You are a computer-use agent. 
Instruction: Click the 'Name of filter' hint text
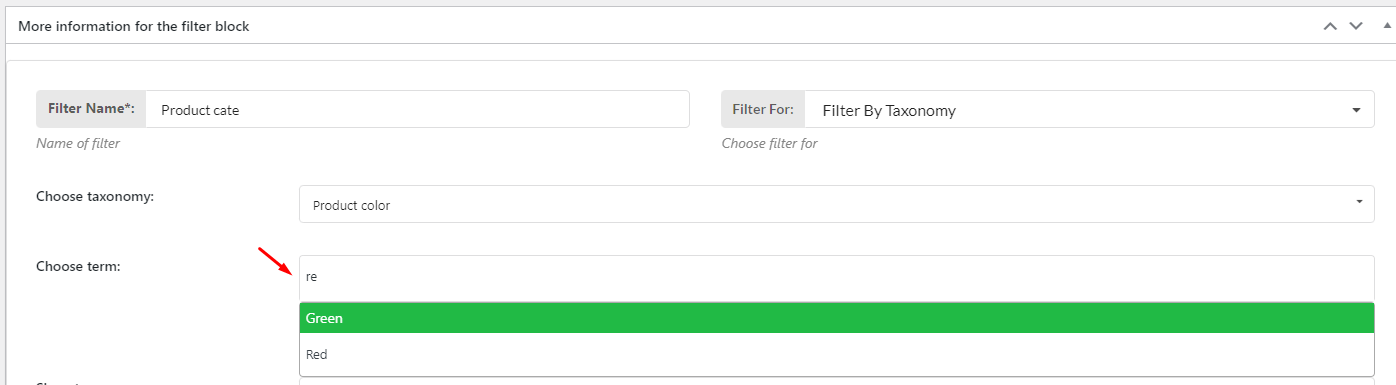(x=78, y=143)
